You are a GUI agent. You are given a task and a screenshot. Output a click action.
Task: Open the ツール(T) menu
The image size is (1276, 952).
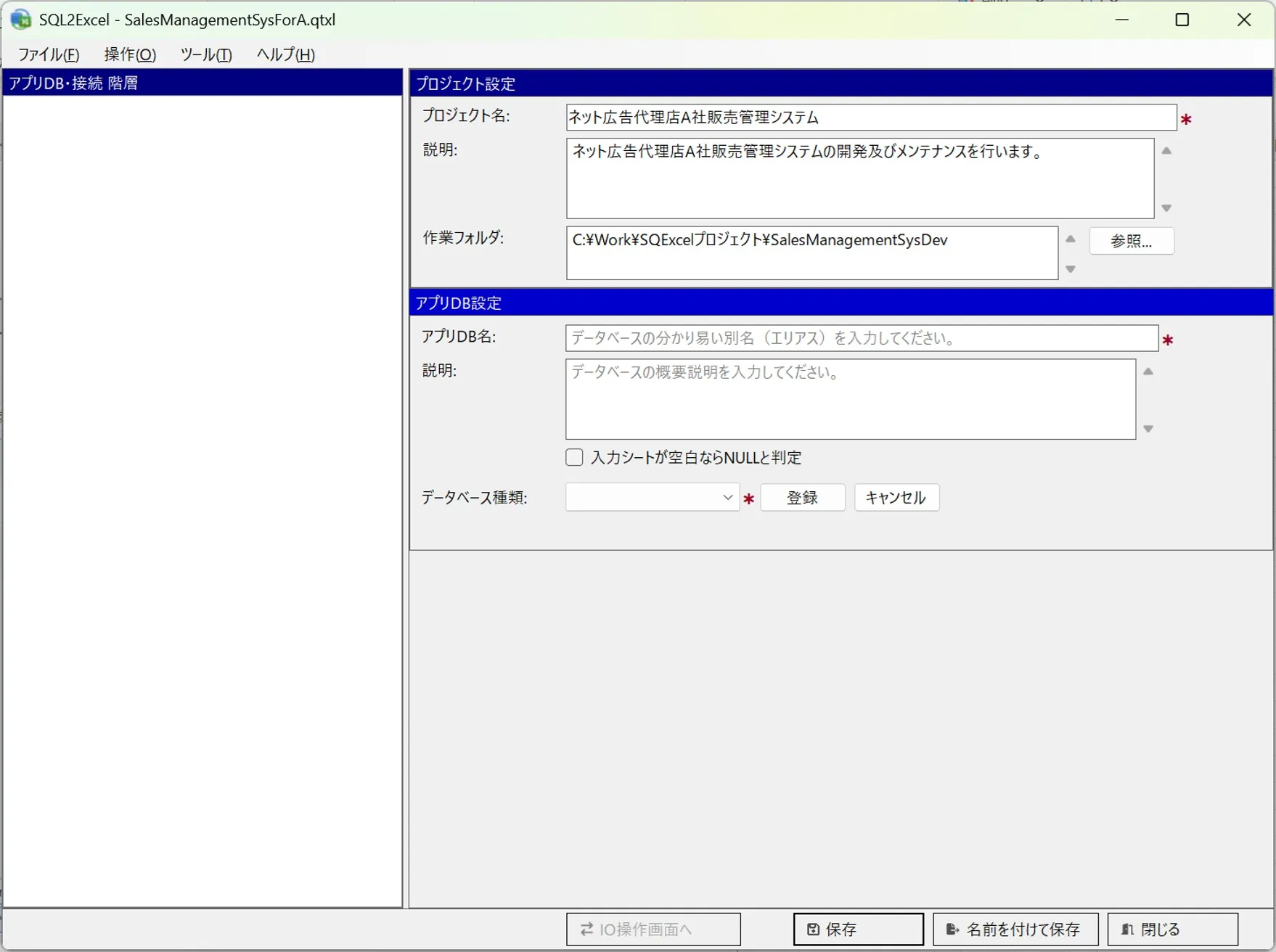coord(206,54)
